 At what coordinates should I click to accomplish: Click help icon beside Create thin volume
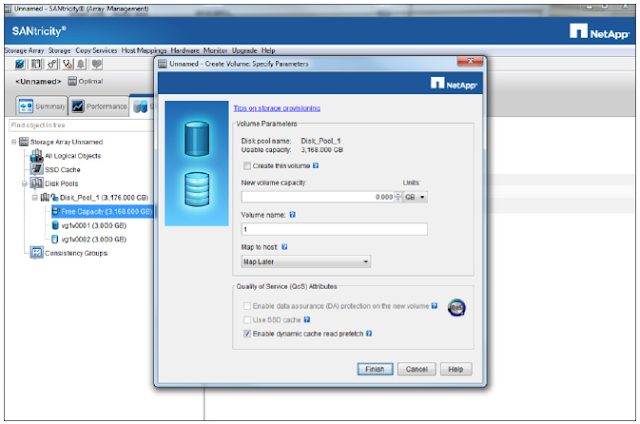click(x=316, y=166)
